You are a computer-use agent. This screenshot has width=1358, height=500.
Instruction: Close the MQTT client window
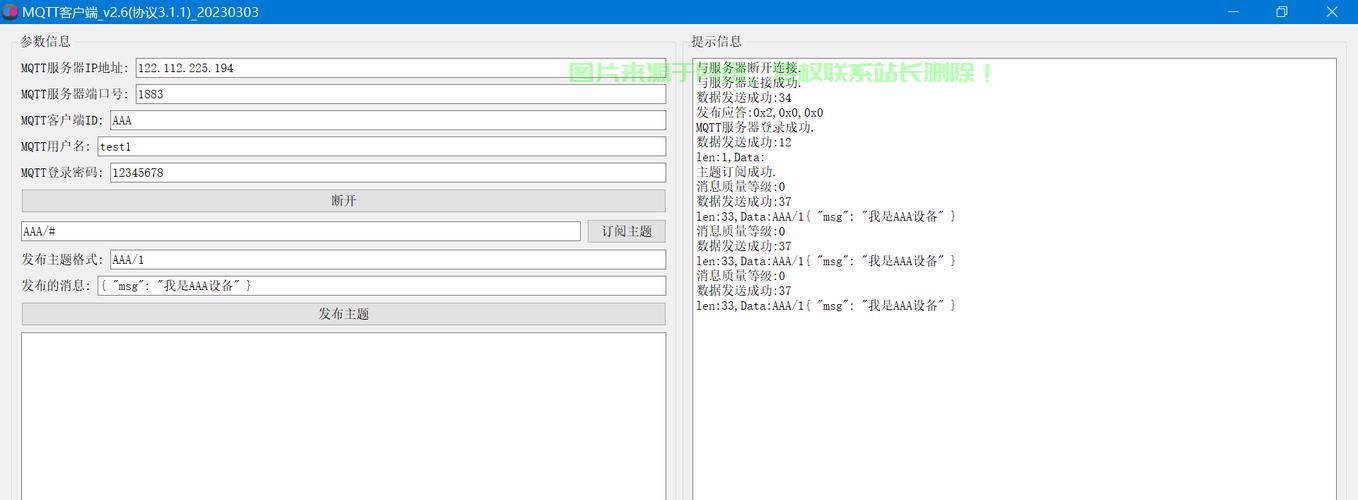(1332, 12)
